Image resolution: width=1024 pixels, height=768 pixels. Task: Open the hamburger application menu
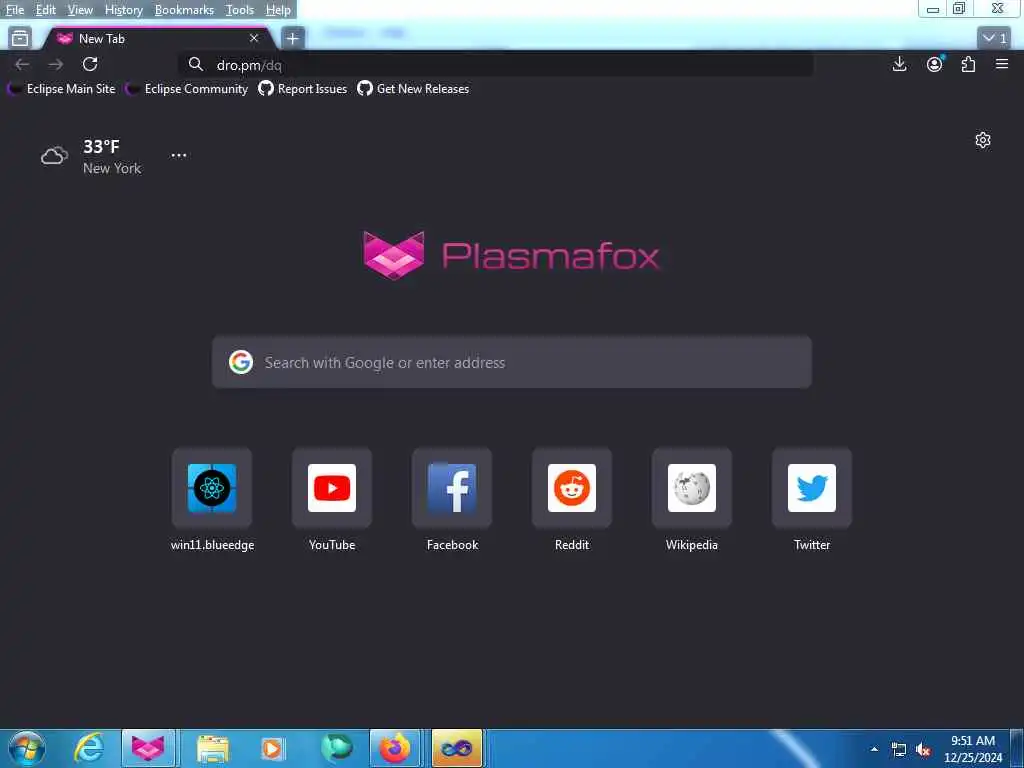pos(1002,64)
